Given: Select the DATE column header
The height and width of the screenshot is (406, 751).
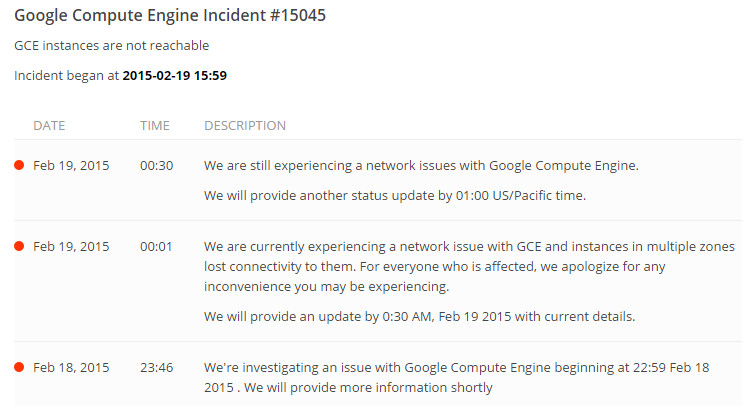Looking at the screenshot, I should tap(49, 125).
